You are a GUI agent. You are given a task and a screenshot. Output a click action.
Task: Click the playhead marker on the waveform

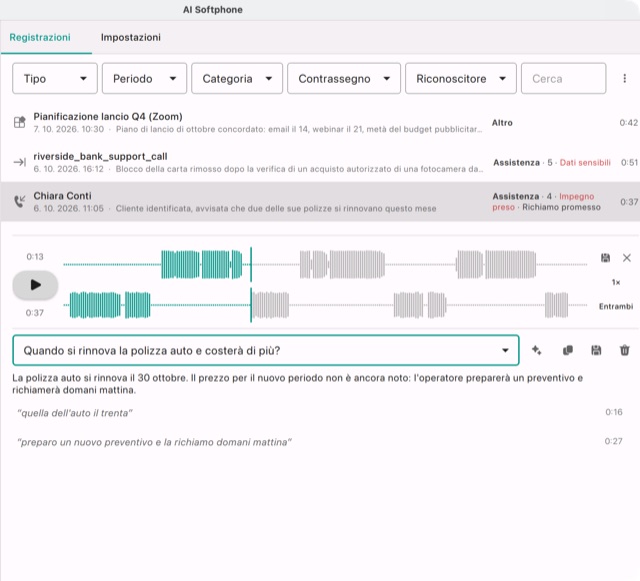click(251, 285)
